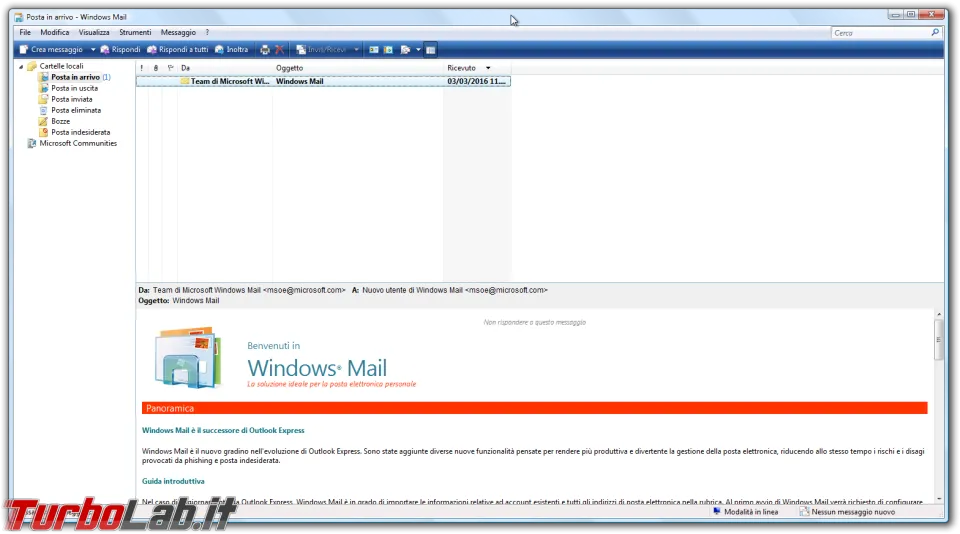Screen dimensions: 960x534
Task: Sort by priority exclamation column header
Action: (x=142, y=68)
